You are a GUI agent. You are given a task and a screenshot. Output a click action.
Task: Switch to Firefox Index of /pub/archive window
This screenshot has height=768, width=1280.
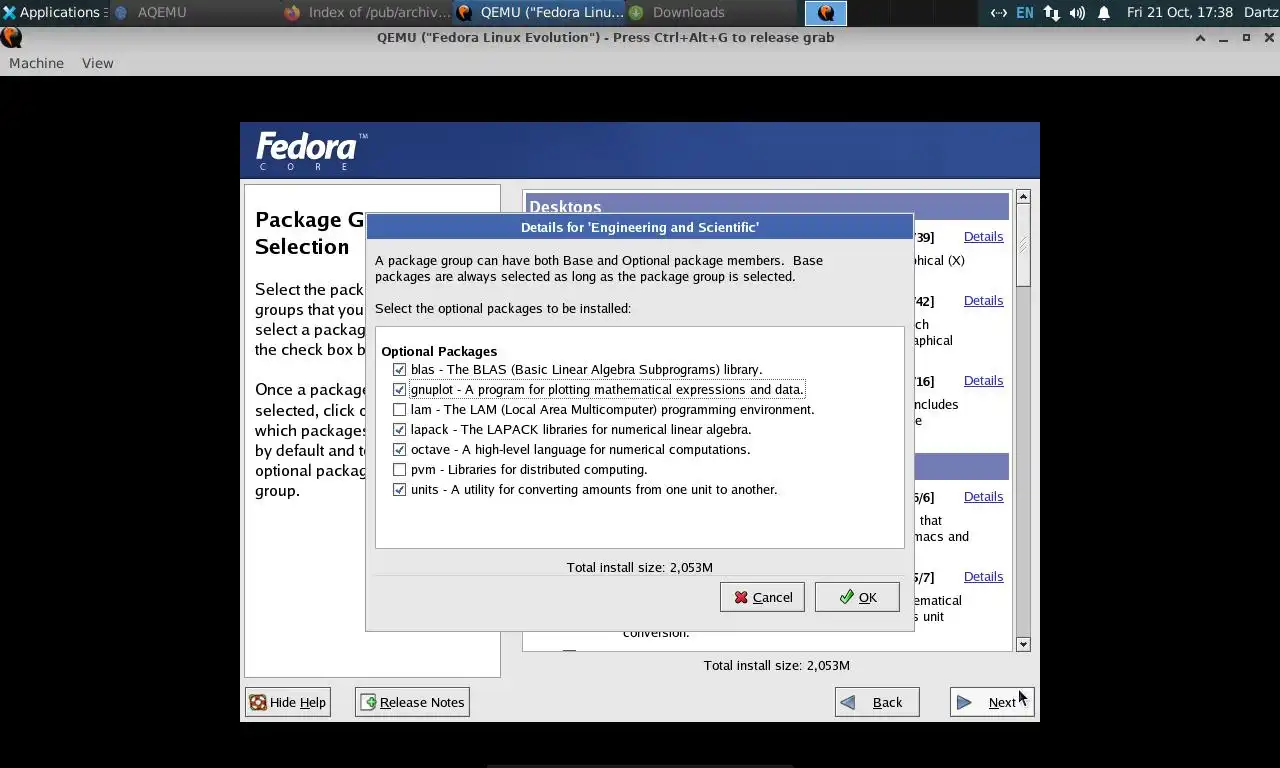(x=367, y=12)
